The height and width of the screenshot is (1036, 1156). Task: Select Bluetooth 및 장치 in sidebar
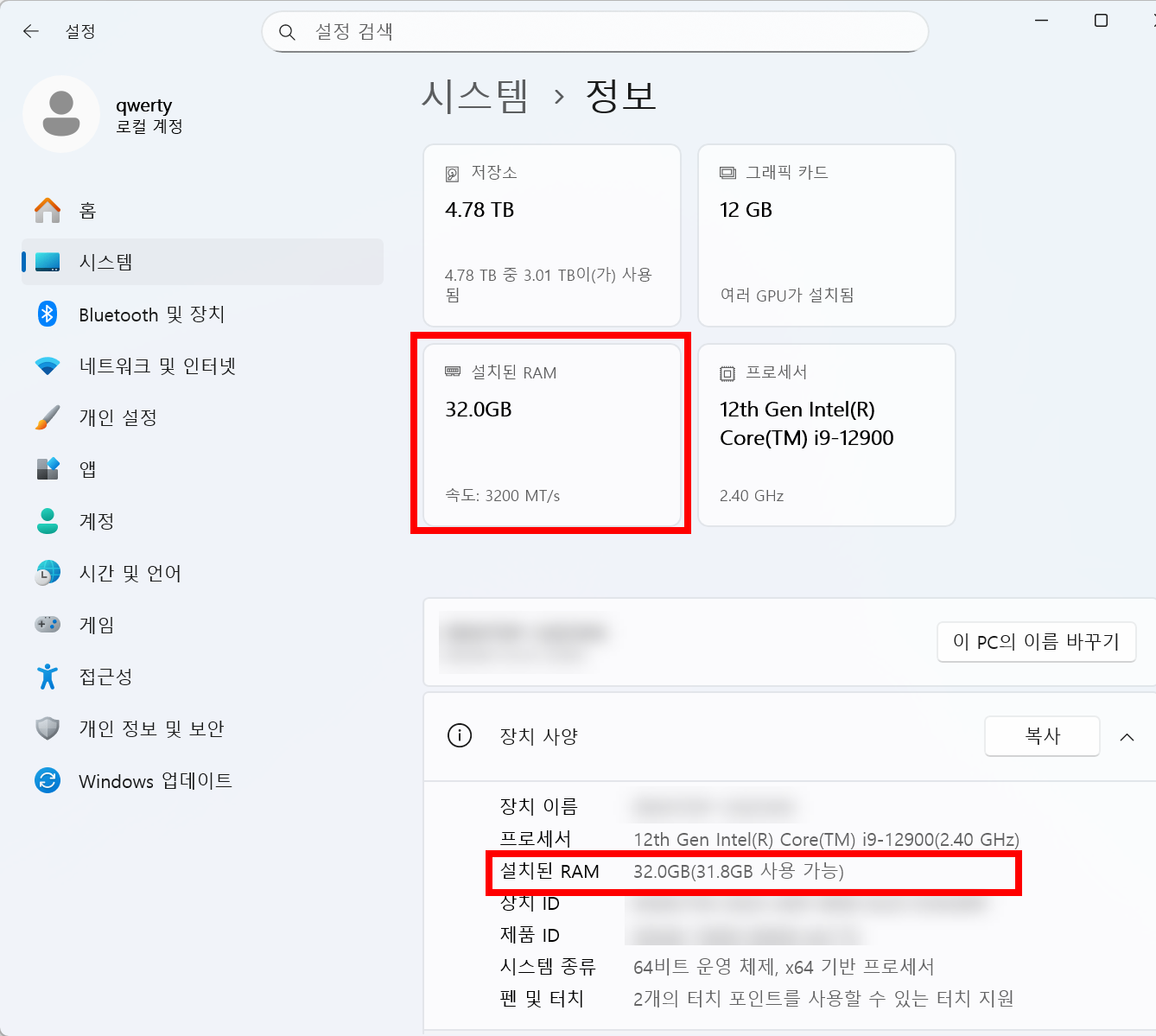tap(202, 314)
